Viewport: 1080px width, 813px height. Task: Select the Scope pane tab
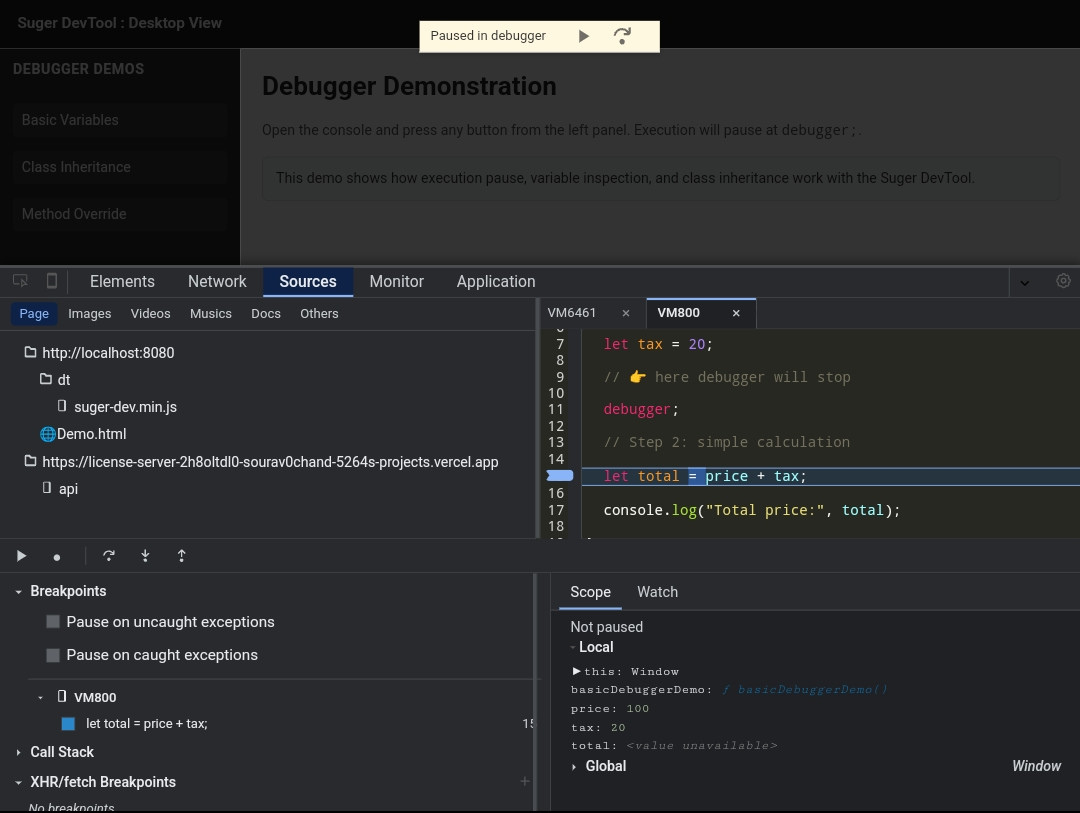point(590,592)
